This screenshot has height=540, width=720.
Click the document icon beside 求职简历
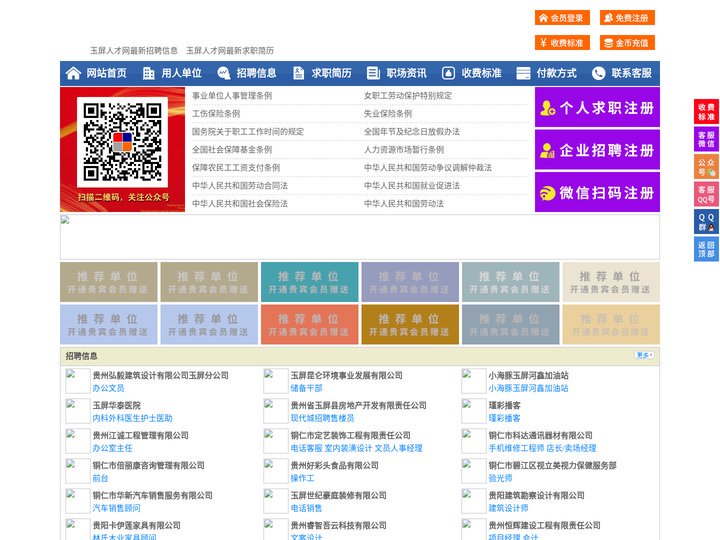pos(298,73)
